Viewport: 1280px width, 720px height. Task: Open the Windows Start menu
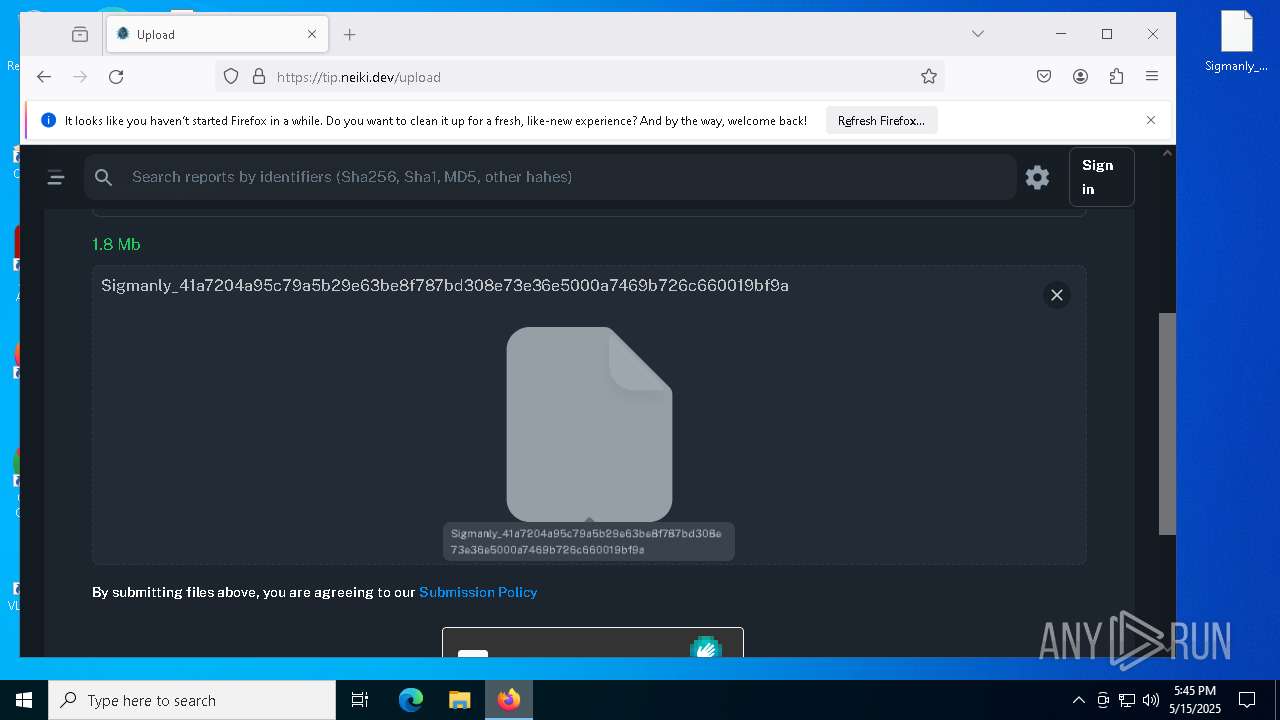pyautogui.click(x=24, y=700)
